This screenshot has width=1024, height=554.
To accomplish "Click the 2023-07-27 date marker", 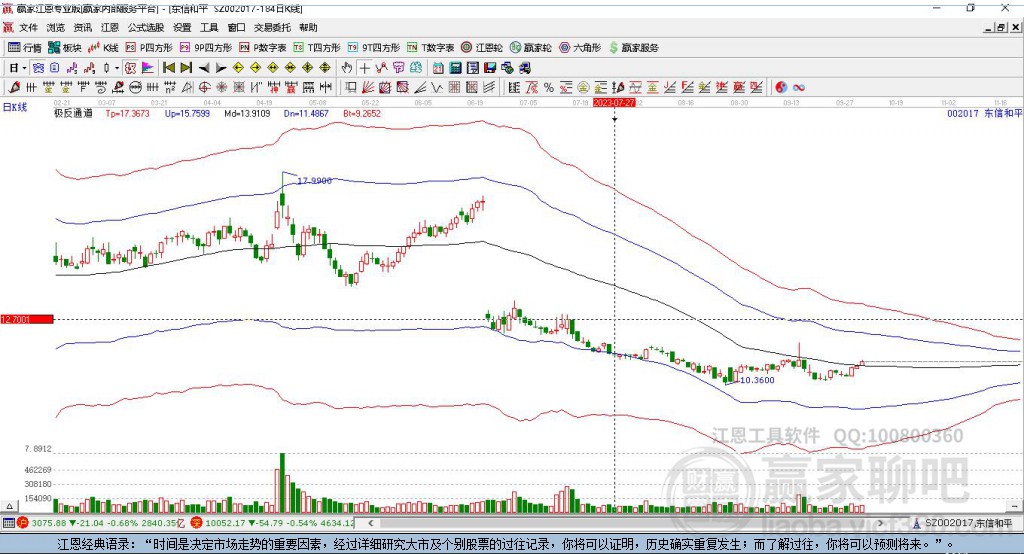I will point(614,103).
